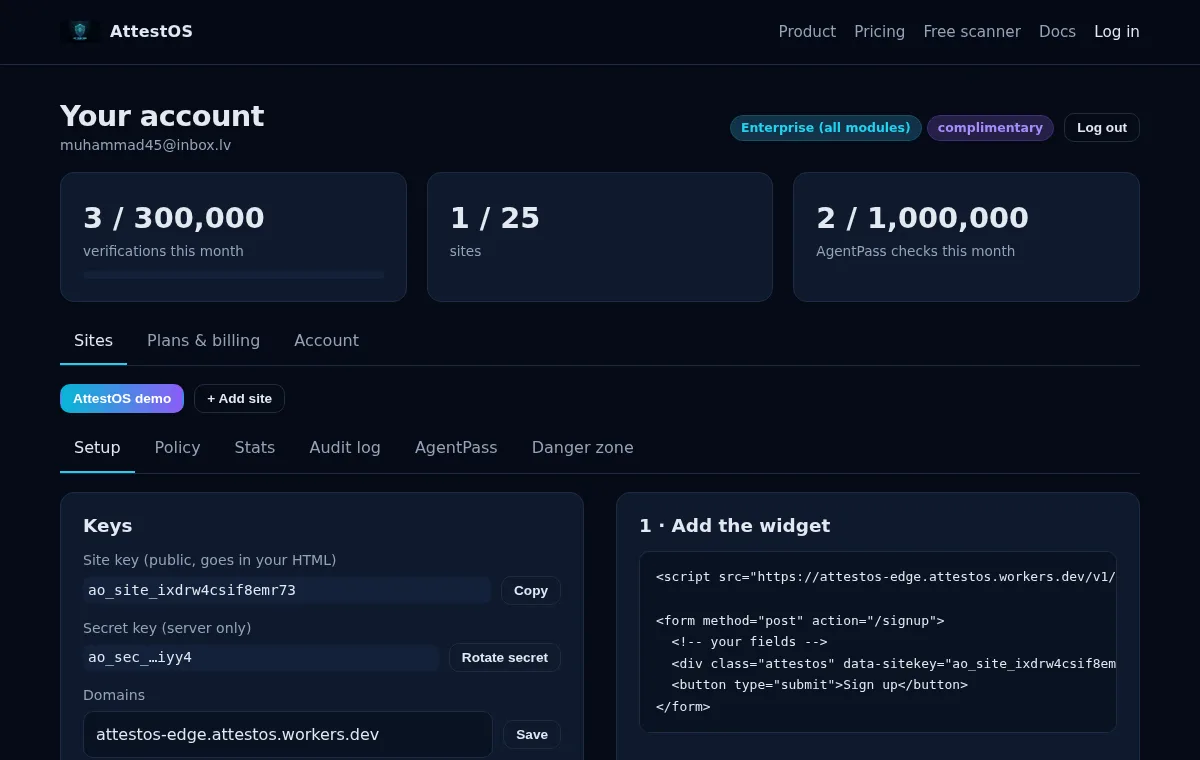This screenshot has height=760, width=1200.
Task: Open the Danger zone sub-tab
Action: 582,448
